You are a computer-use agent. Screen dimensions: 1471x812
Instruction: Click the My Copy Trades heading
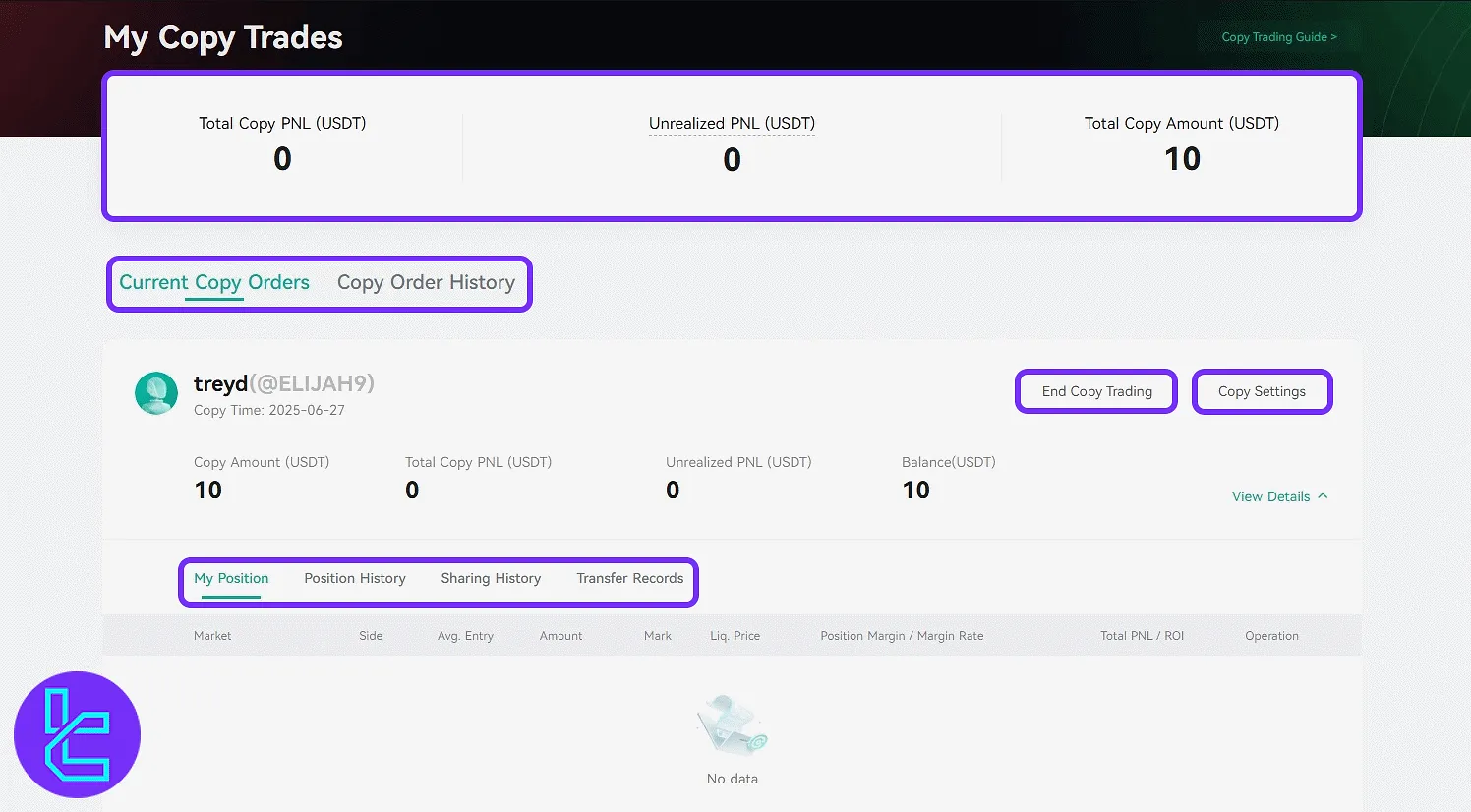(223, 37)
